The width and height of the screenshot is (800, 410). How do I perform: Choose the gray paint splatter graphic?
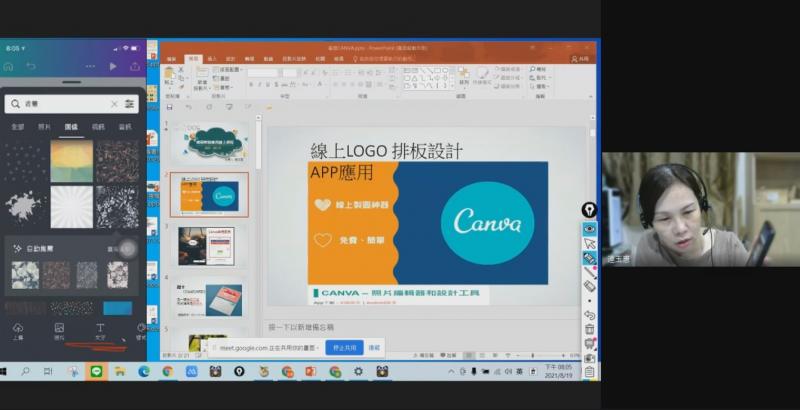point(23,206)
